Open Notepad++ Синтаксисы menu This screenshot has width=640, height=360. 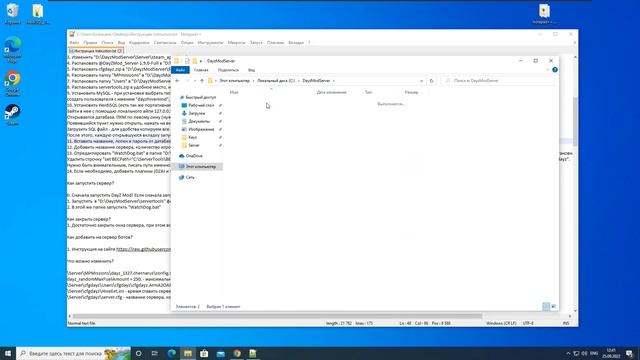coord(165,42)
